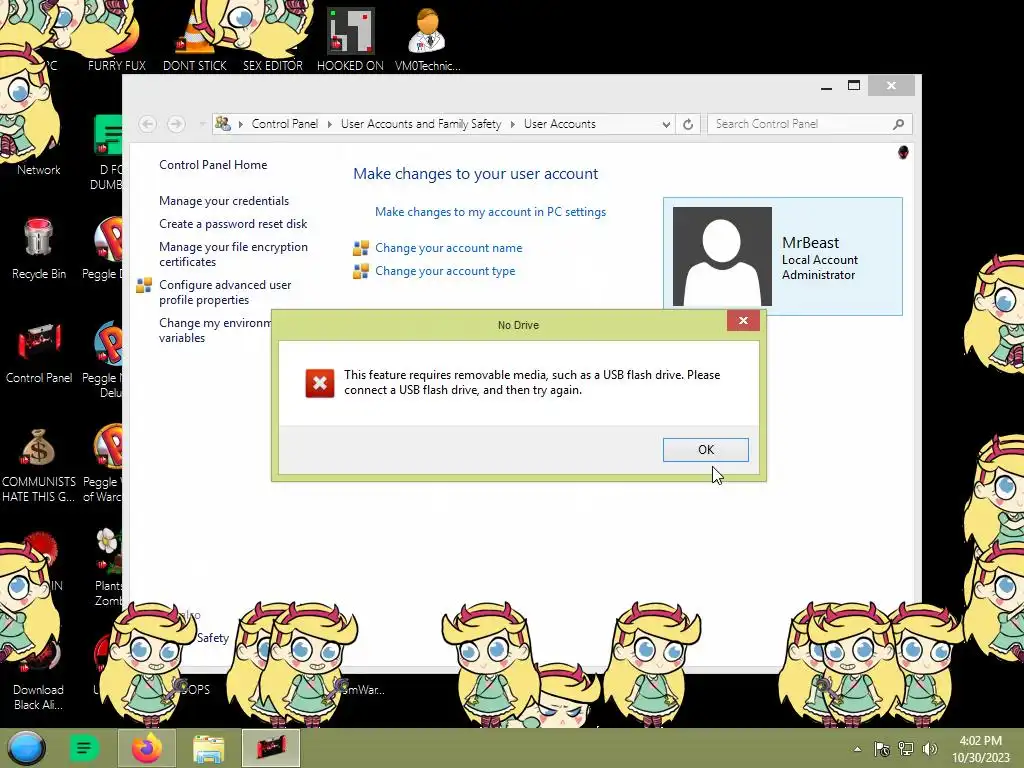Screen dimensions: 1024x768
Task: Open the DONT STICK desktop icon
Action: [x=195, y=39]
